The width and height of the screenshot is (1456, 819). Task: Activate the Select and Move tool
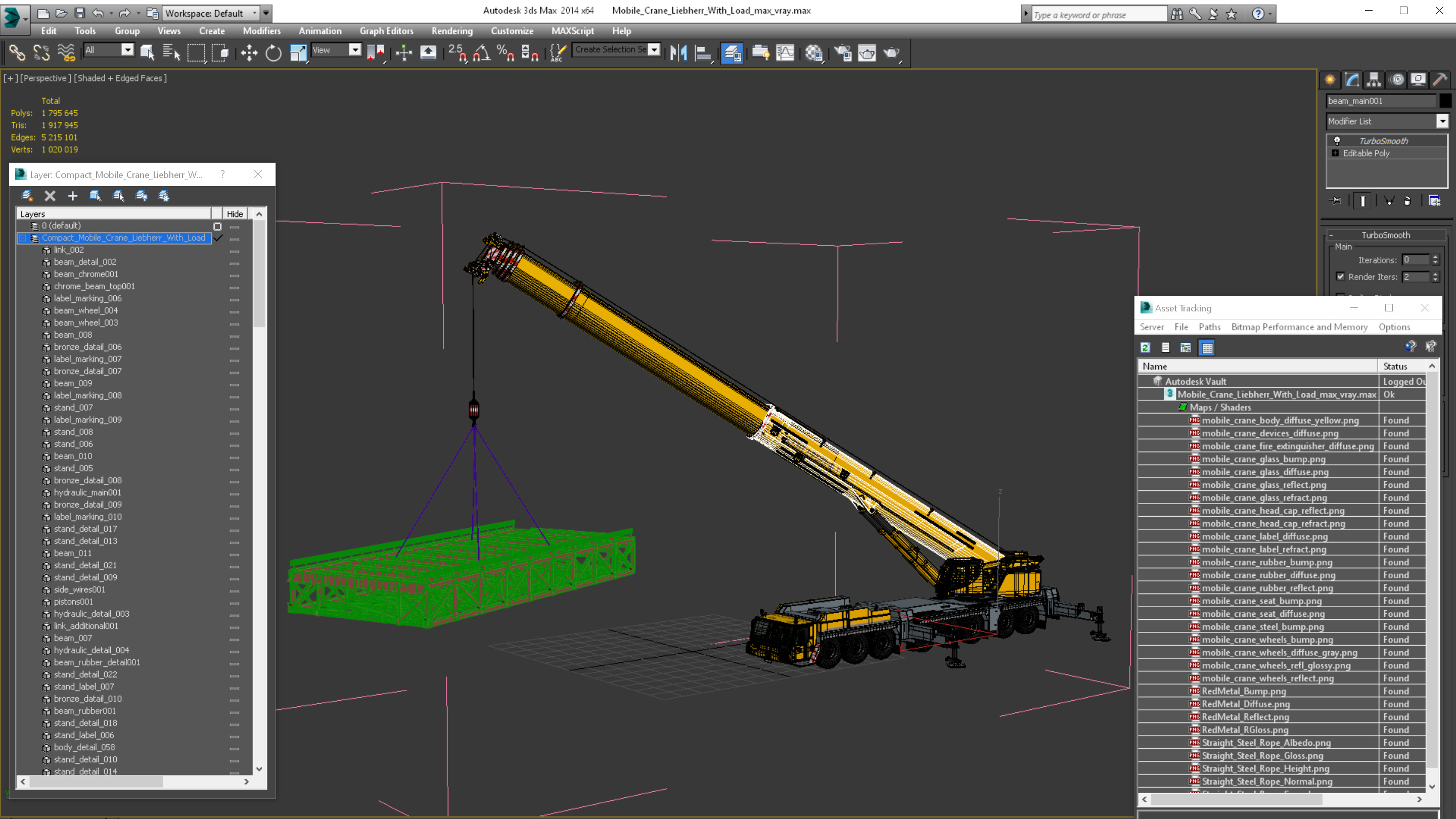(249, 53)
